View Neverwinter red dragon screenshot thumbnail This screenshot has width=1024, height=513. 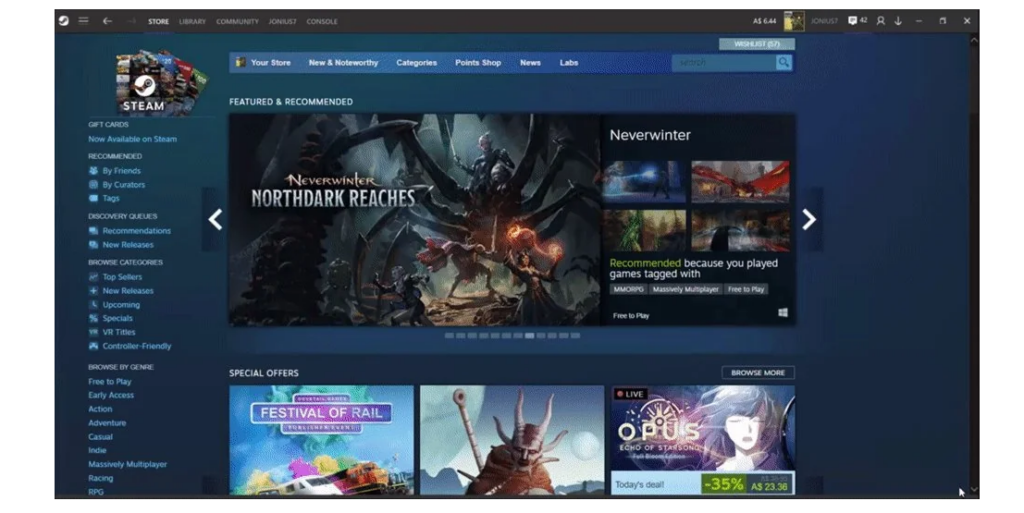(740, 181)
